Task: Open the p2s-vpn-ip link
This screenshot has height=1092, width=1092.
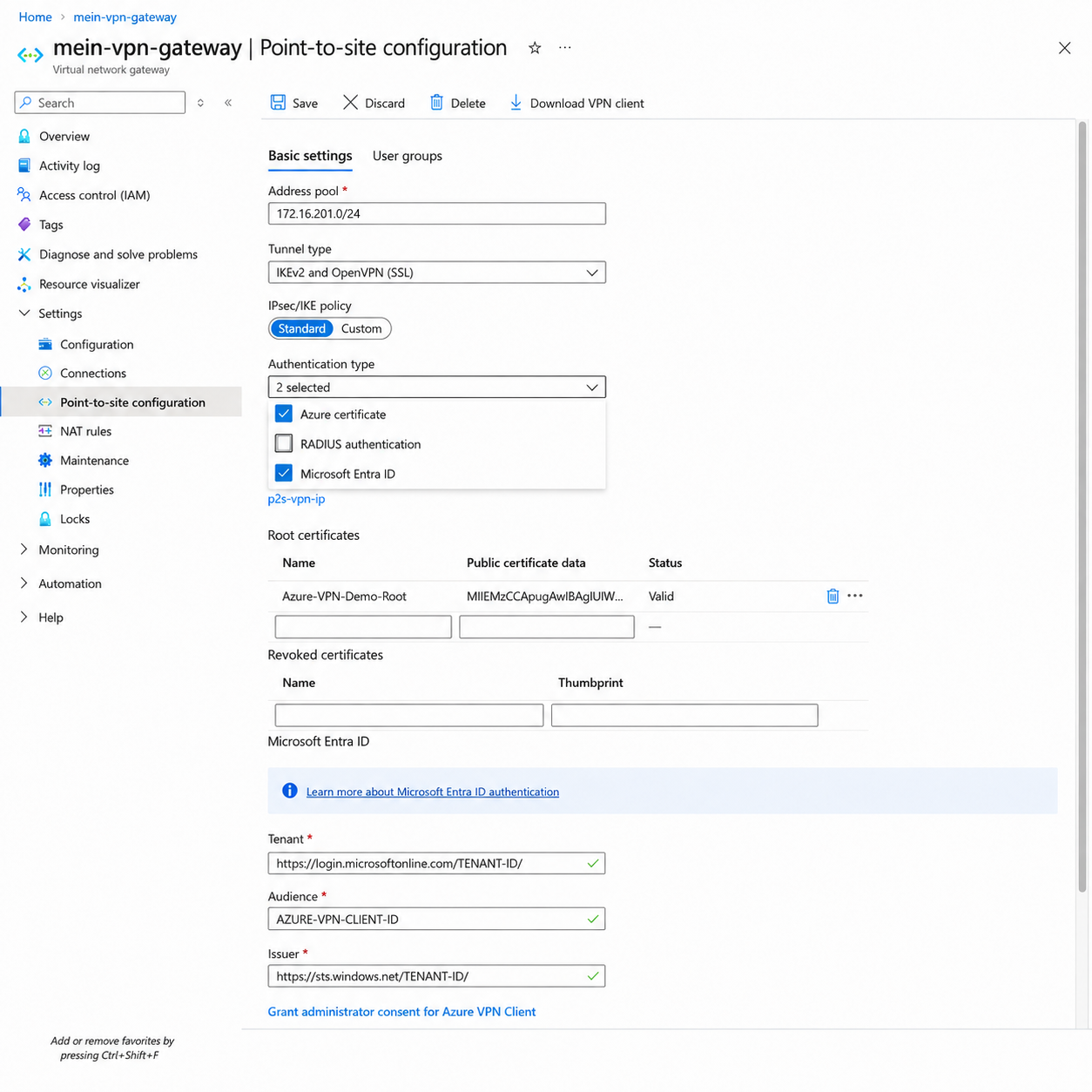Action: [296, 499]
